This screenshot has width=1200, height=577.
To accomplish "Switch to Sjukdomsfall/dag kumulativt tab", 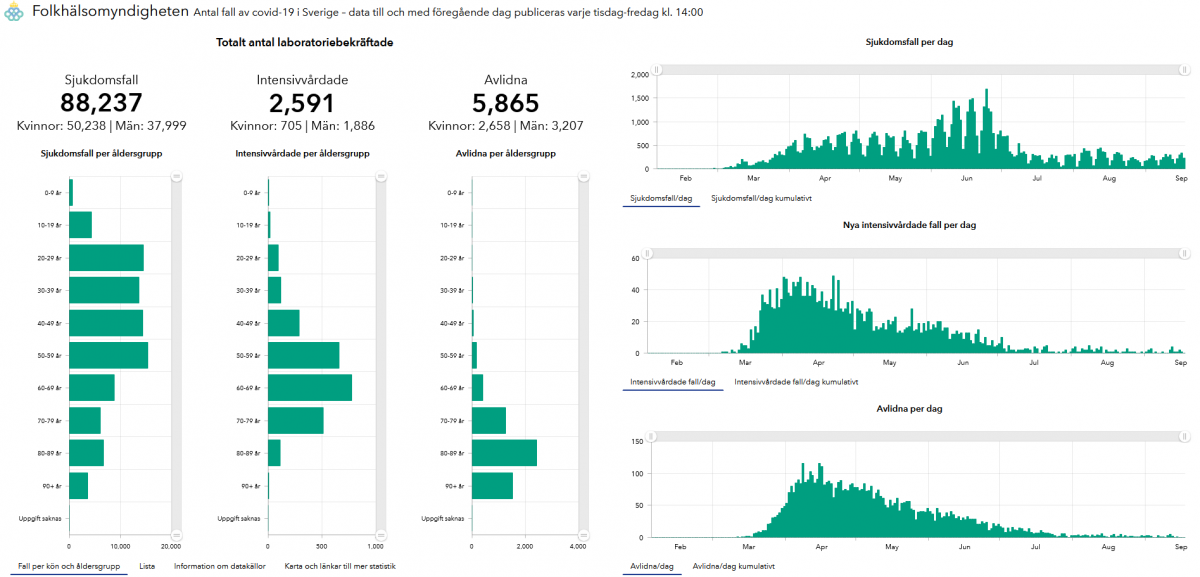I will 760,198.
